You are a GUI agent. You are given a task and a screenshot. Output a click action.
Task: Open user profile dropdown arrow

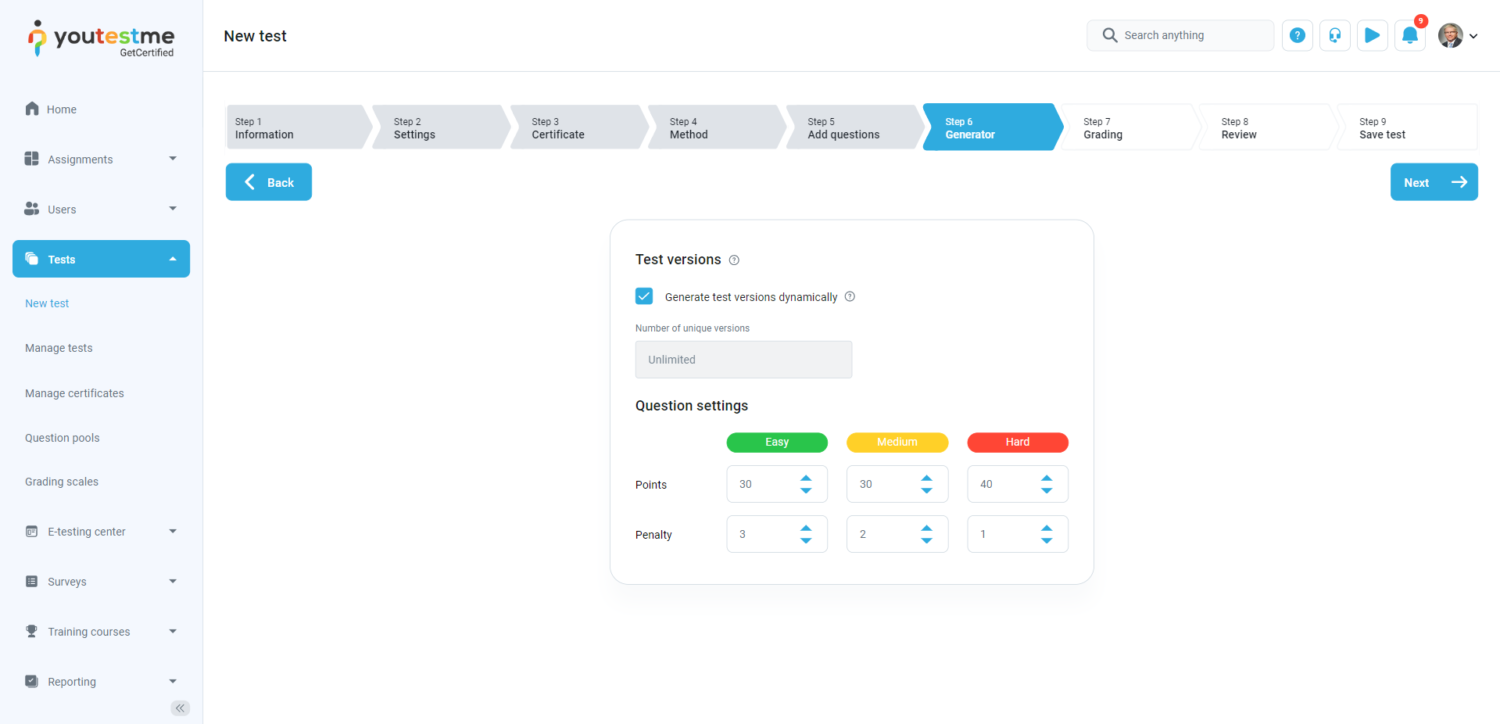(x=1473, y=37)
